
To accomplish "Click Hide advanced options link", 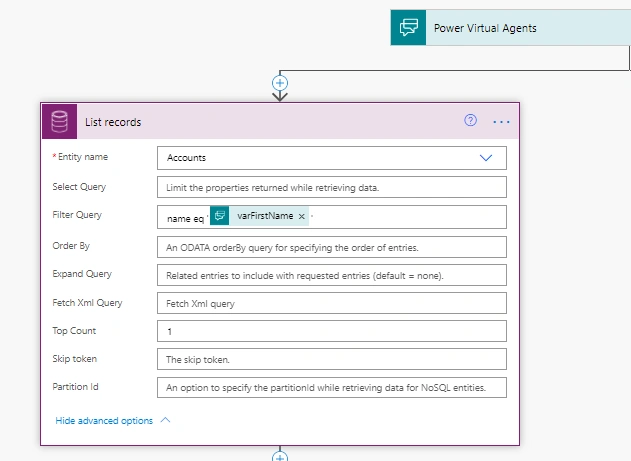I will (104, 421).
